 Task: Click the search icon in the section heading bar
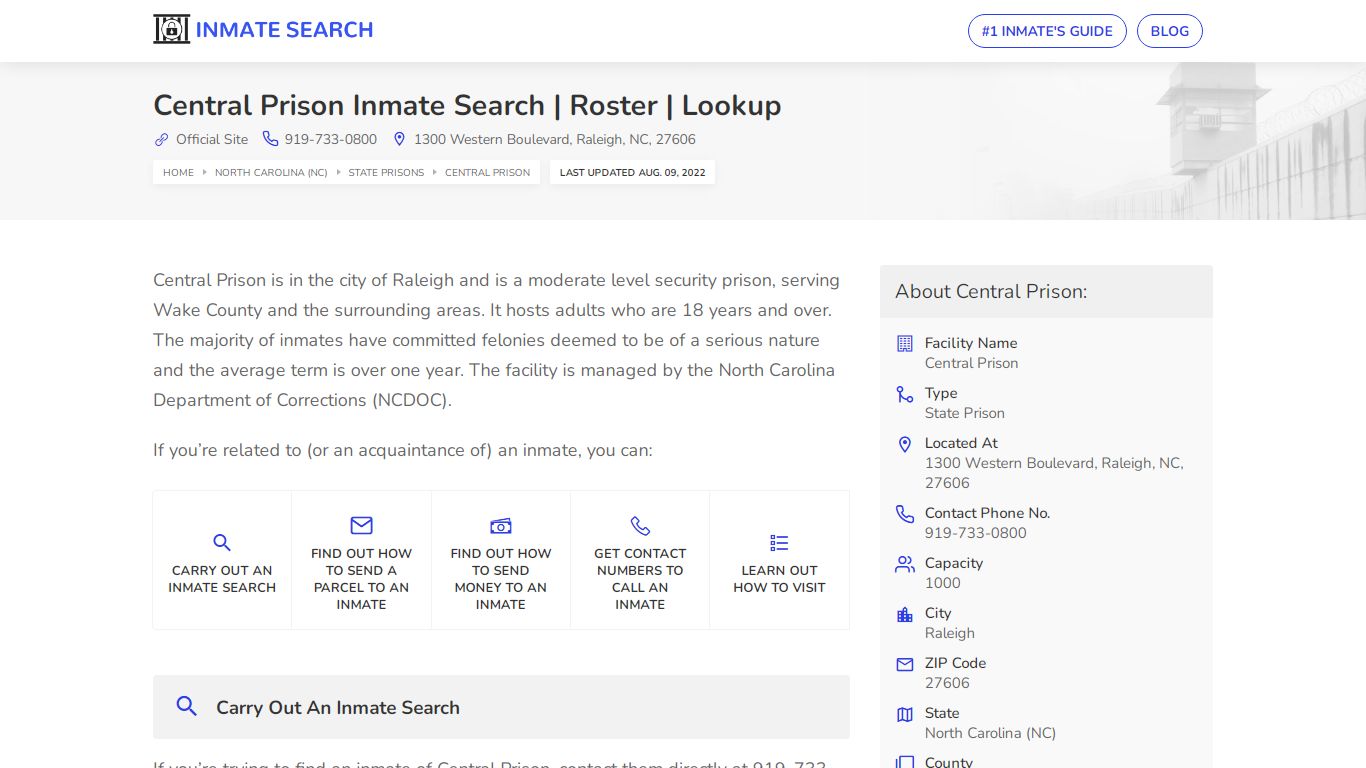point(186,706)
